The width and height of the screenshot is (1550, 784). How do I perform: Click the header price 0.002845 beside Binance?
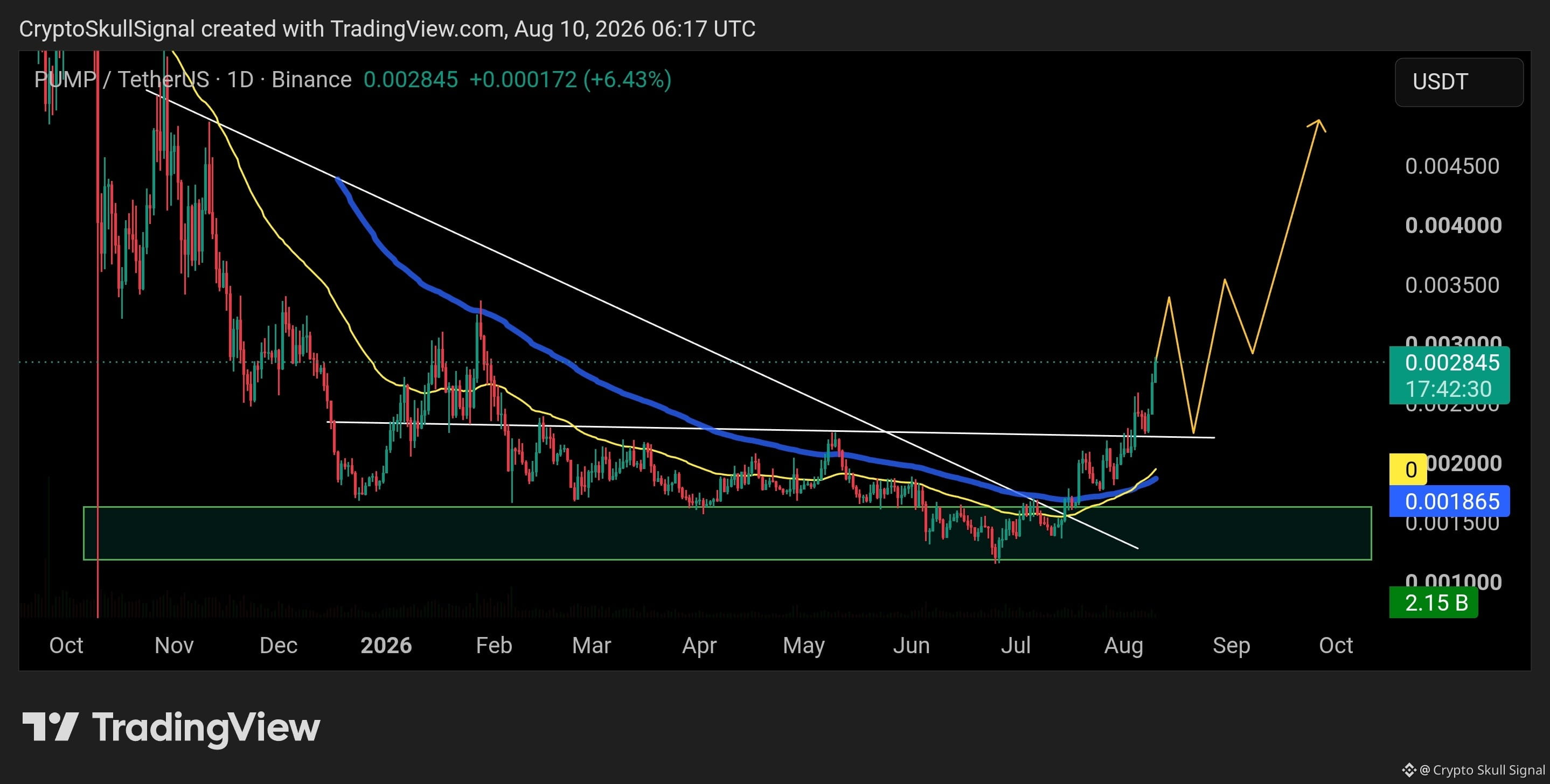411,79
